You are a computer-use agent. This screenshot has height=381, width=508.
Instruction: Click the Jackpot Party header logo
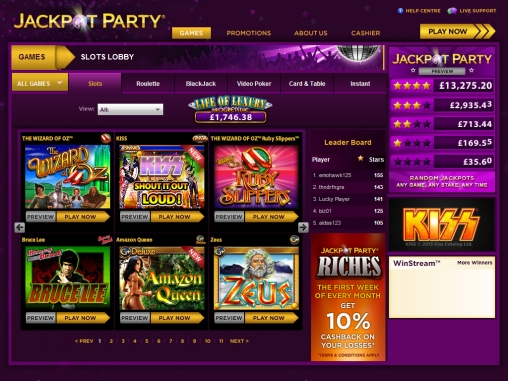click(89, 21)
